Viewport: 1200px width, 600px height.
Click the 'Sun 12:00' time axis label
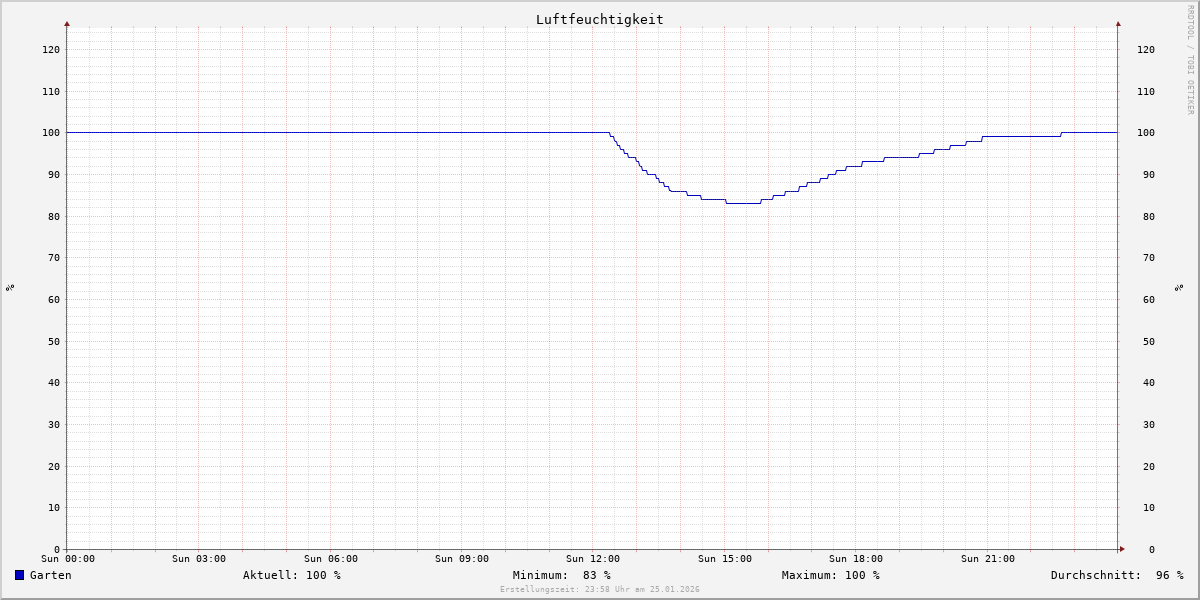click(593, 559)
